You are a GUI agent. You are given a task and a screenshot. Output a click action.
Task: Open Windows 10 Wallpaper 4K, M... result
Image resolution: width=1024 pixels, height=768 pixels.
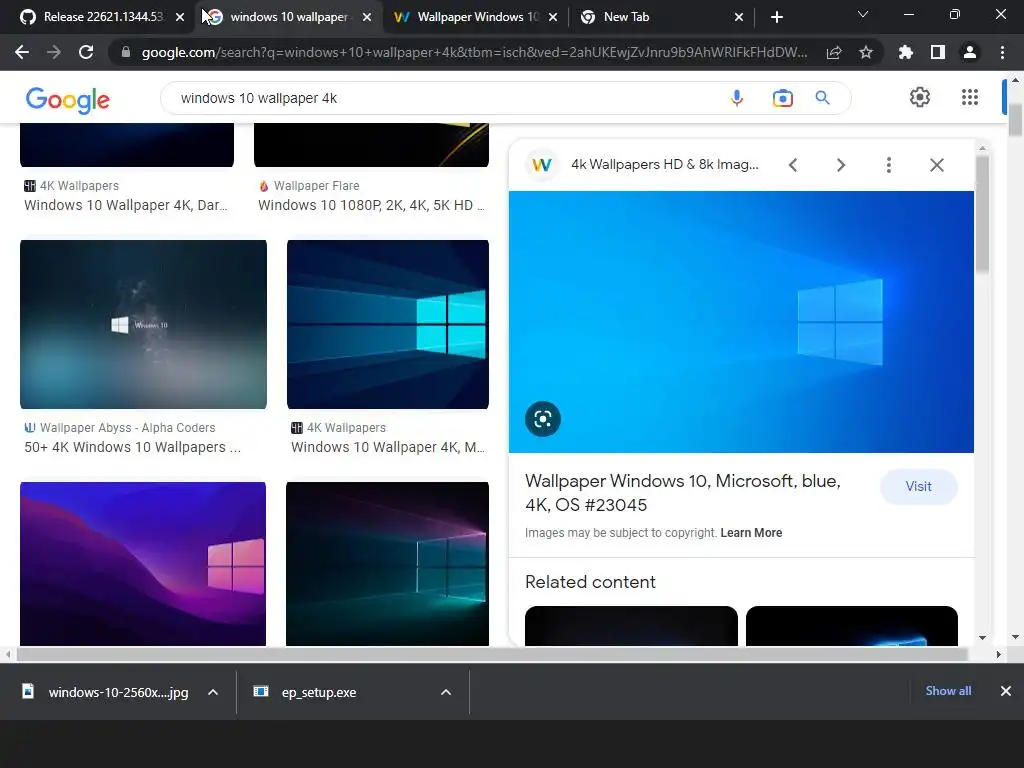click(388, 447)
